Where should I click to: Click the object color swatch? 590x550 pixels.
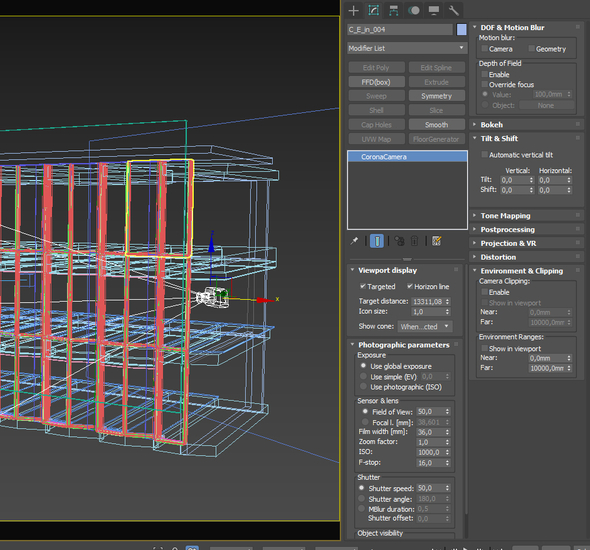tap(462, 29)
